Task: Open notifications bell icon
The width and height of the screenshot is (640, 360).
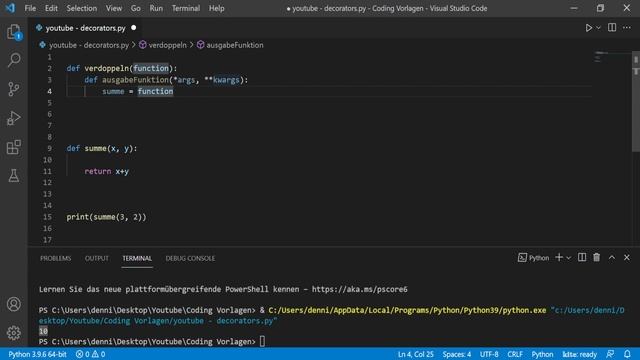Action: (627, 353)
